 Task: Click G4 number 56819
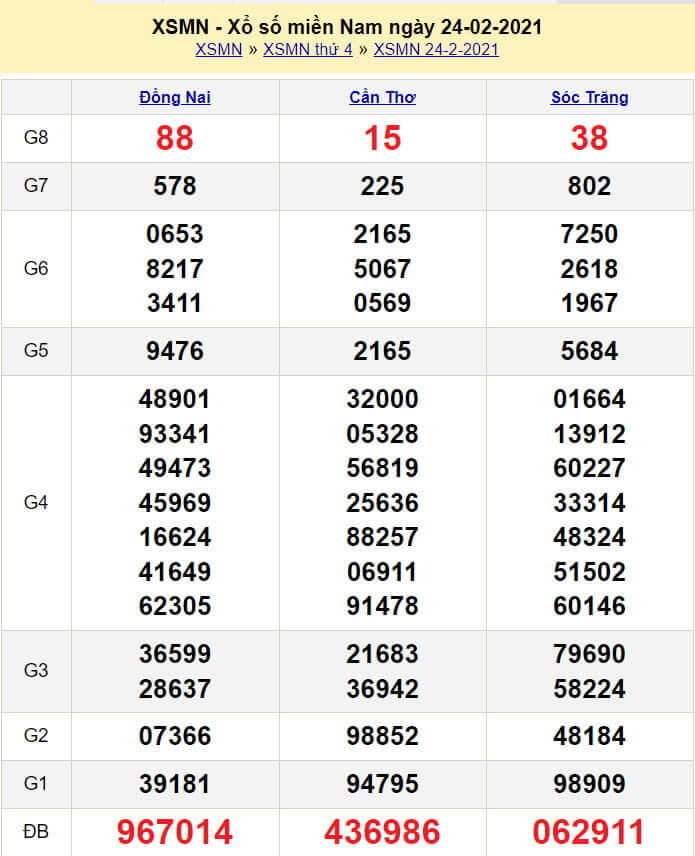pos(382,468)
